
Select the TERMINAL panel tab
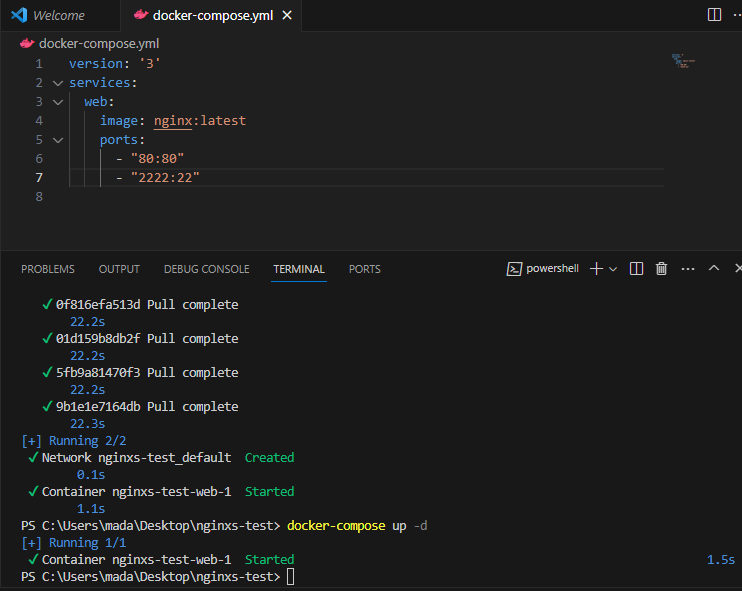pyautogui.click(x=299, y=269)
